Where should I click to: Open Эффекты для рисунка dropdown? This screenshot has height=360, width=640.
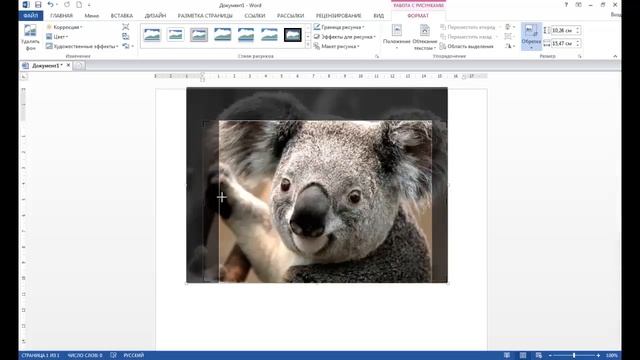[345, 37]
